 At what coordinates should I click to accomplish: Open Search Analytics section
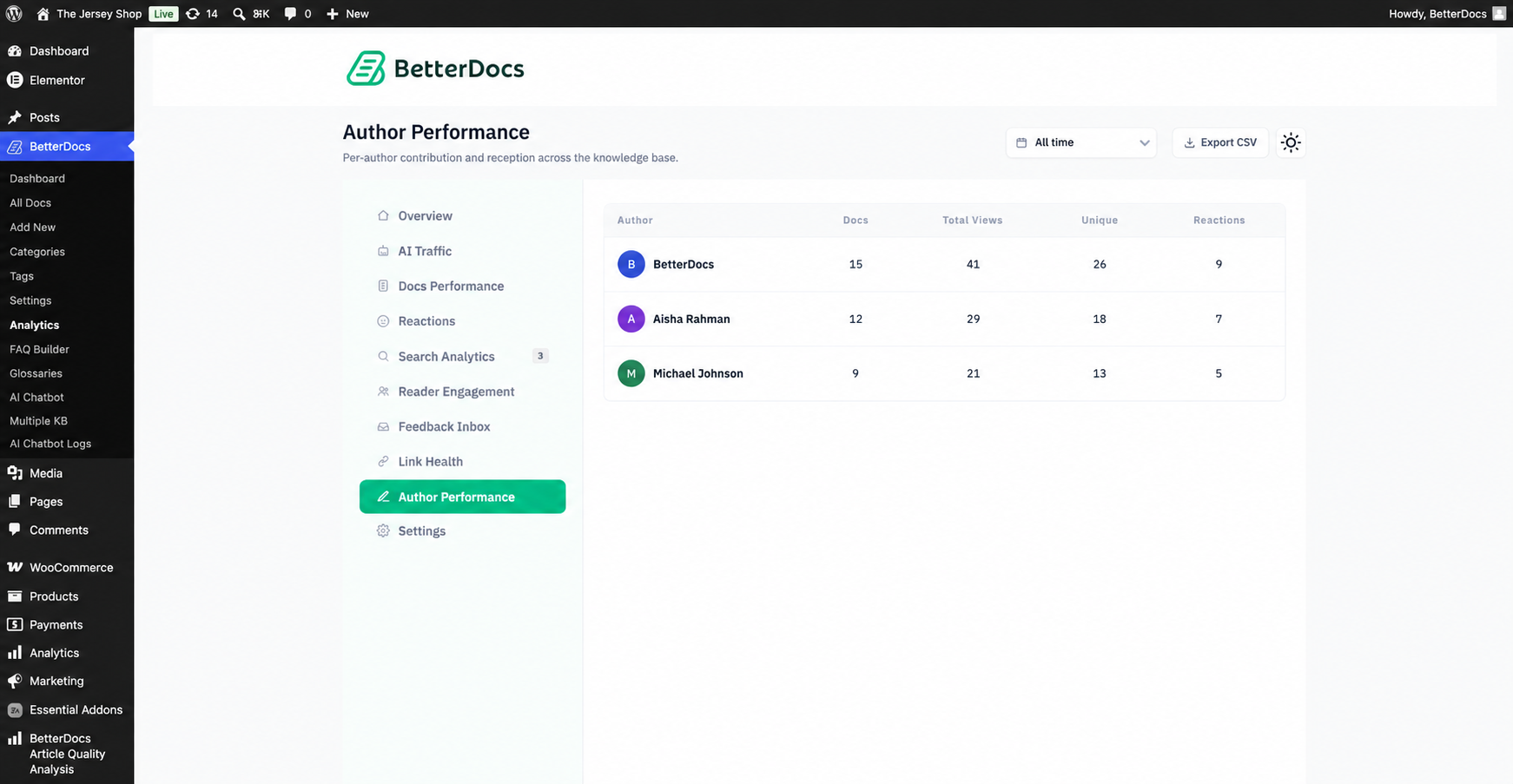tap(462, 356)
